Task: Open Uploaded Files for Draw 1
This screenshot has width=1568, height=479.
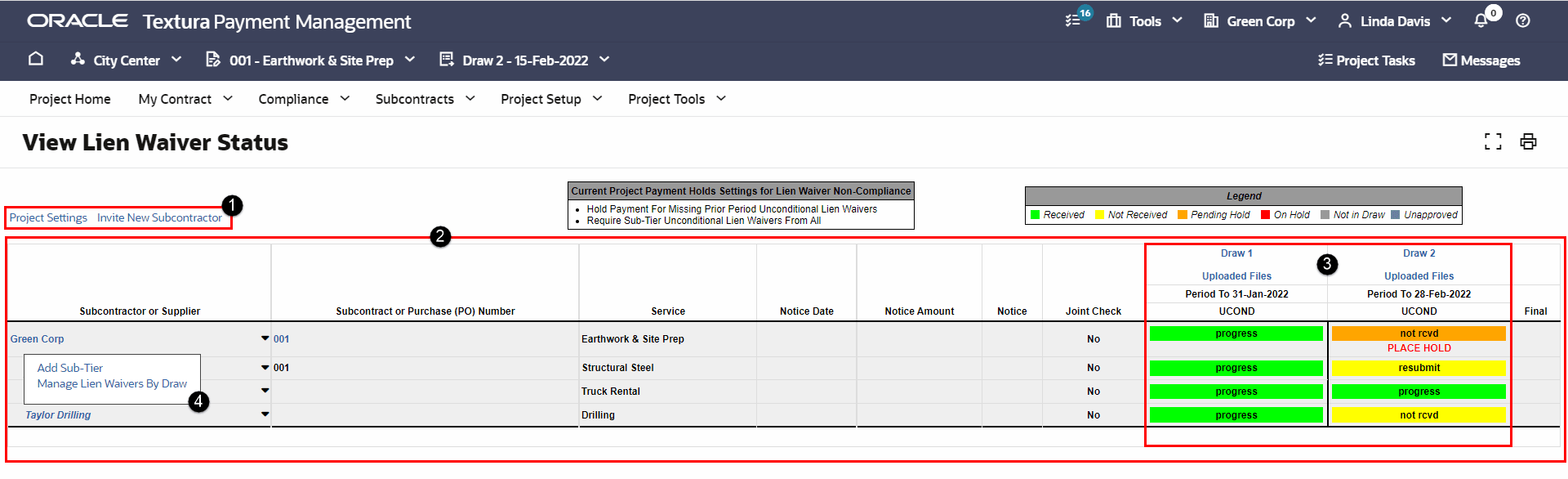Action: (x=1236, y=276)
